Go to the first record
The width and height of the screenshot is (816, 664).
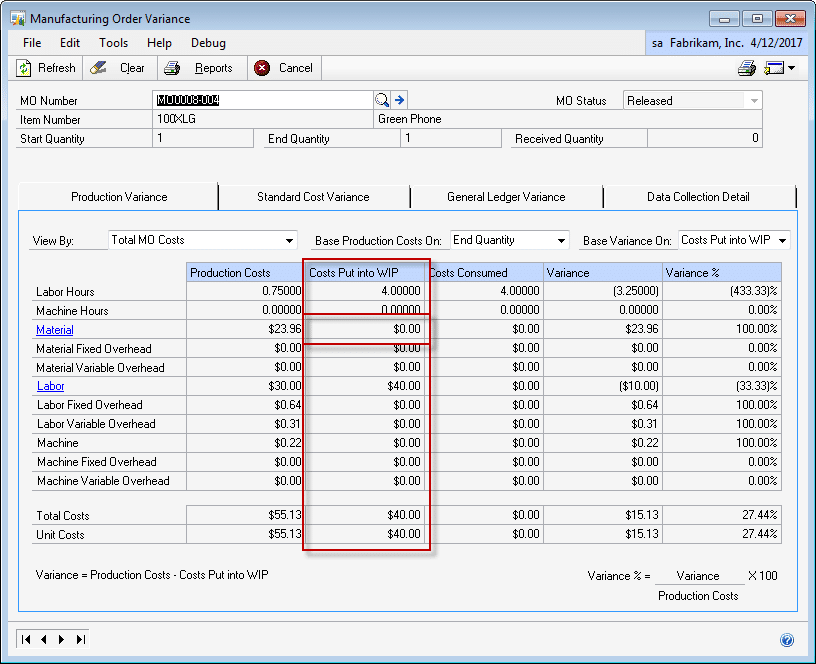[x=26, y=639]
